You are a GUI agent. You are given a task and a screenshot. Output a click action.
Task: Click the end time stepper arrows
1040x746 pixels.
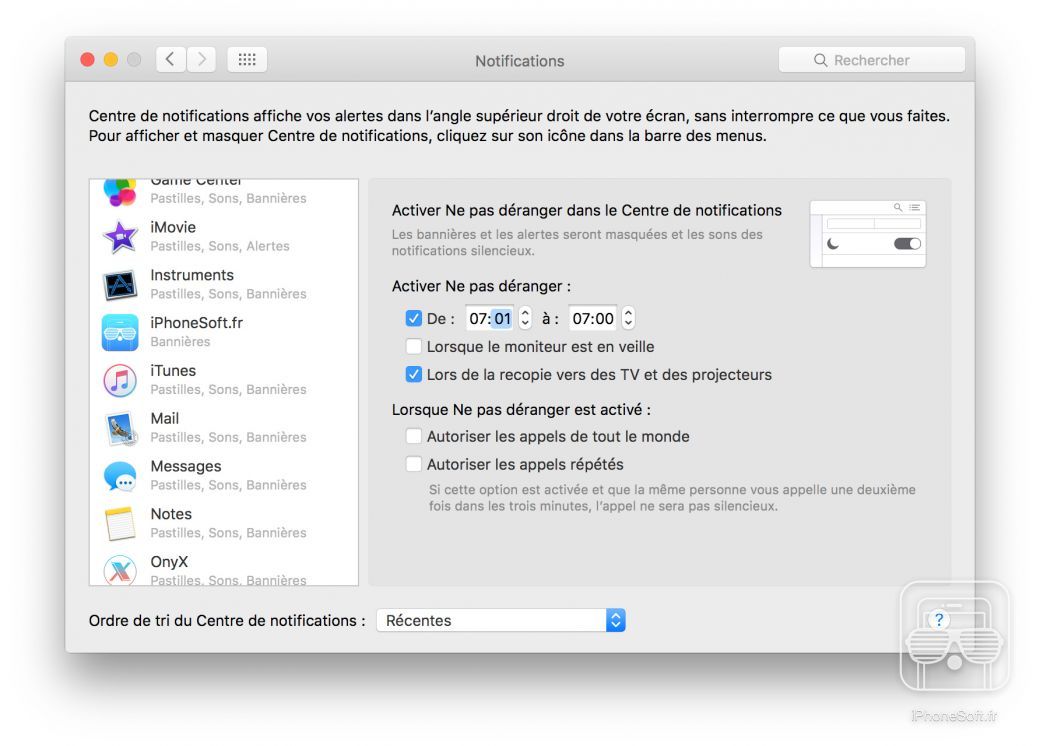pyautogui.click(x=628, y=318)
